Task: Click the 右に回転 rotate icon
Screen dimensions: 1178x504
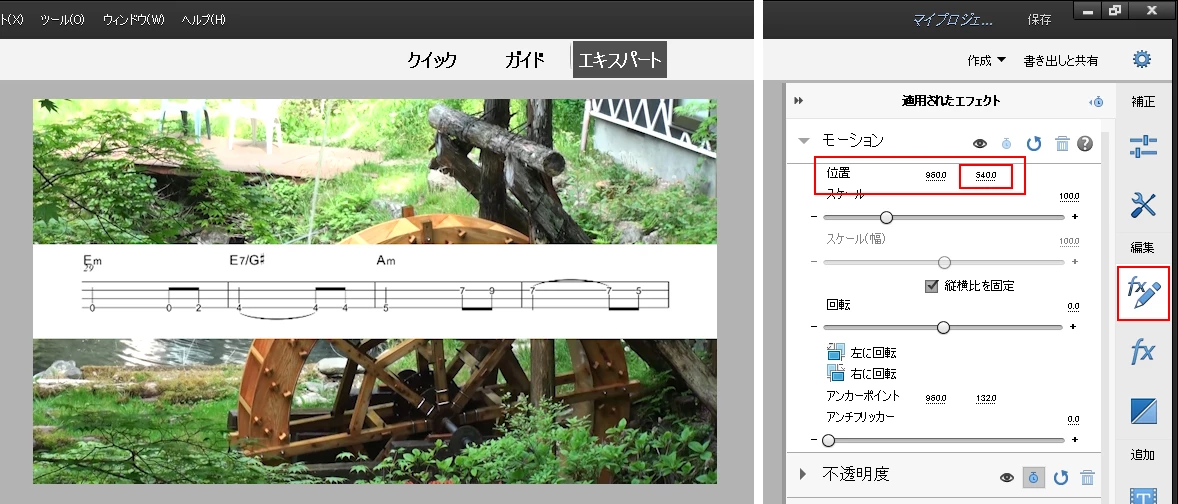Action: click(x=836, y=373)
